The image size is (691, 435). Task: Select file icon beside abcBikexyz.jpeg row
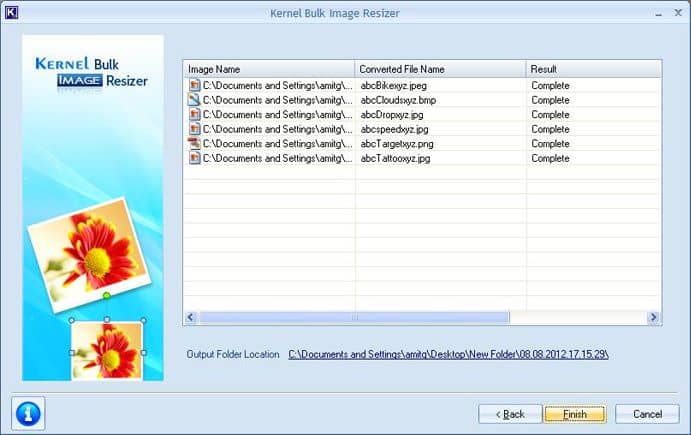194,85
